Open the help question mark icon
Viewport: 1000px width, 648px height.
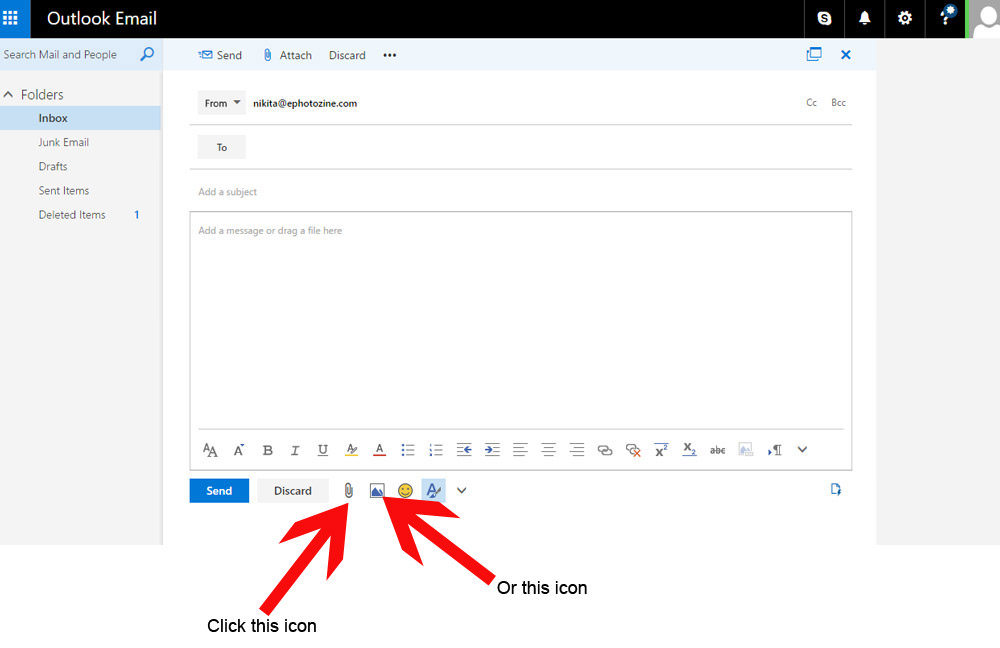pos(946,17)
